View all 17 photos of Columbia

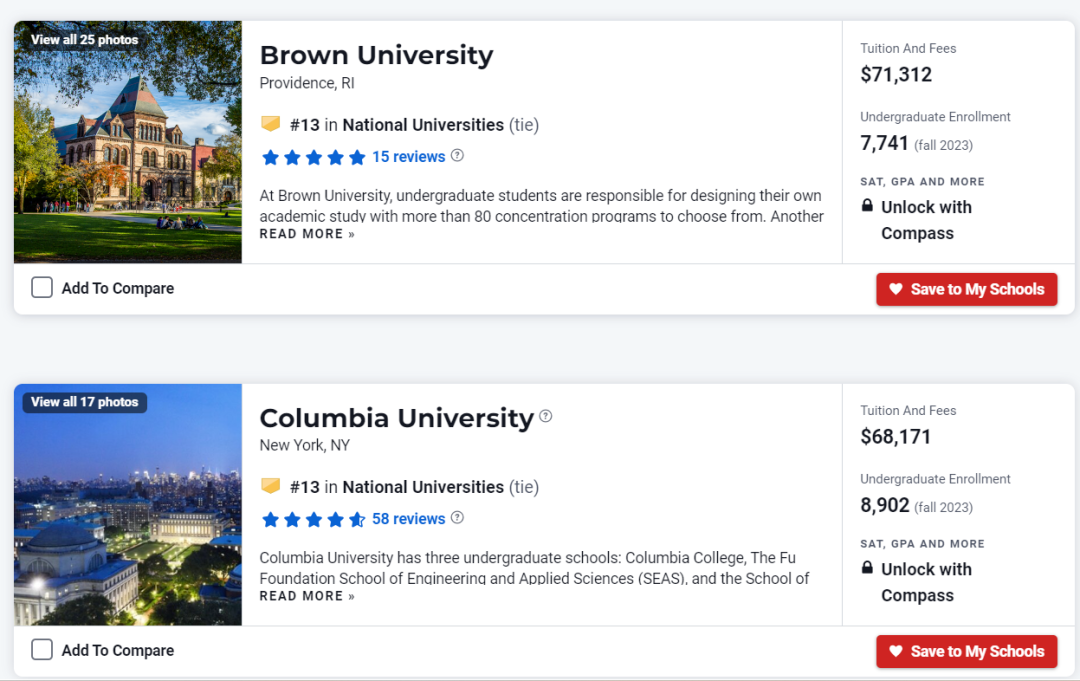pyautogui.click(x=84, y=402)
